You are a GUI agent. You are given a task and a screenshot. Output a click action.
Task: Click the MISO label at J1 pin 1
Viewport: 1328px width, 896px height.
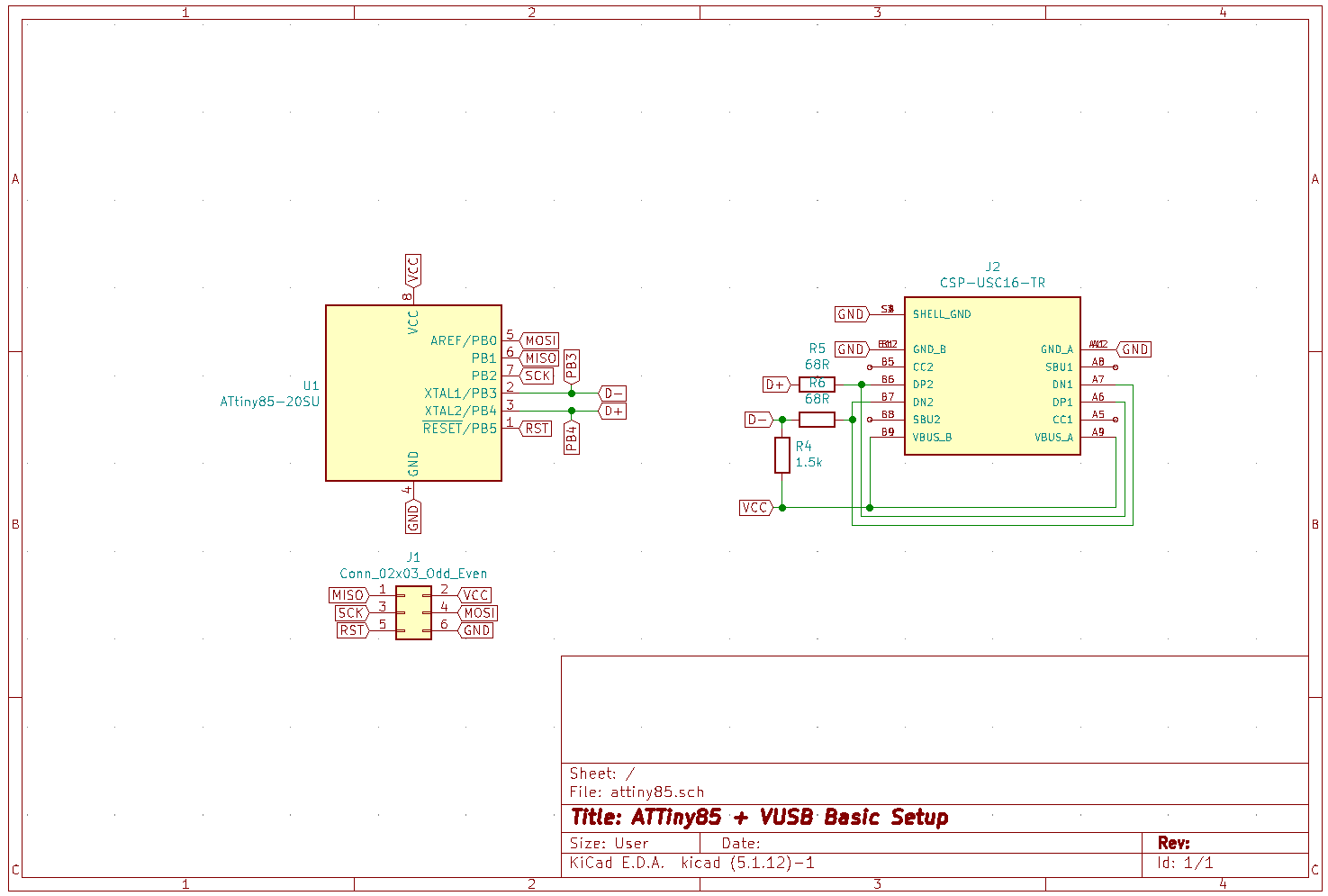pos(348,595)
